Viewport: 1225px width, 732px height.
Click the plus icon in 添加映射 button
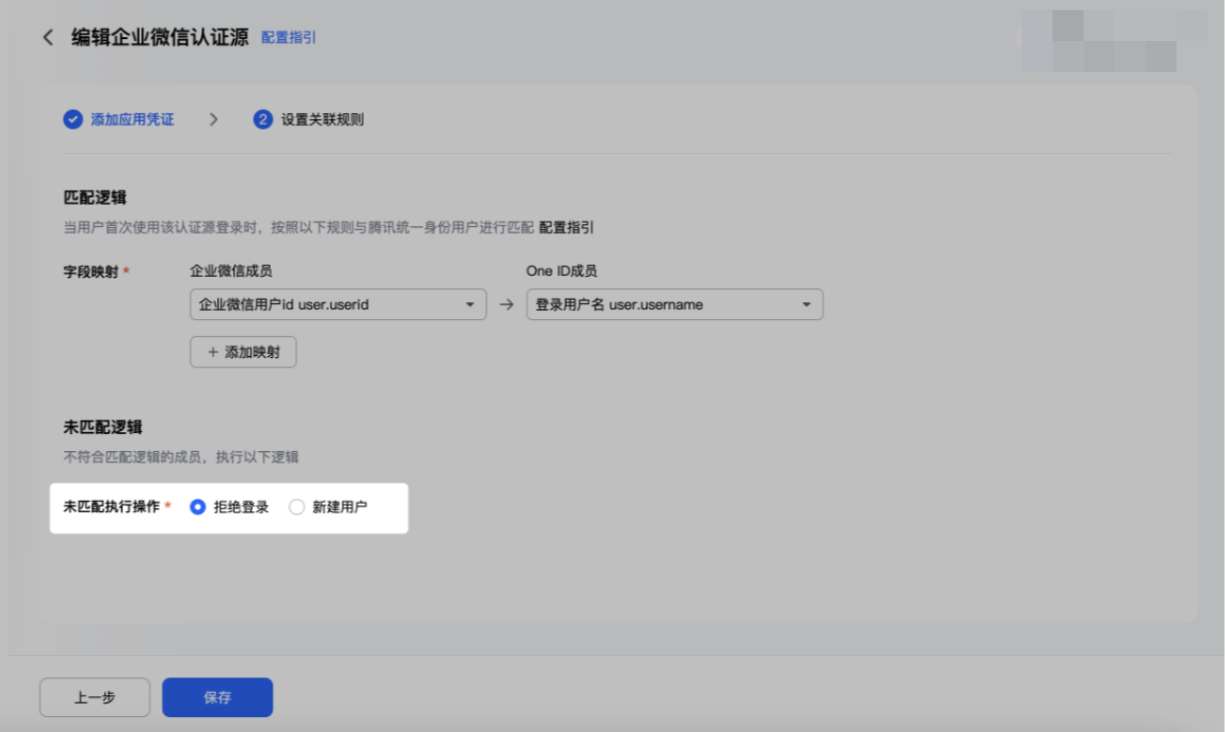tap(212, 352)
